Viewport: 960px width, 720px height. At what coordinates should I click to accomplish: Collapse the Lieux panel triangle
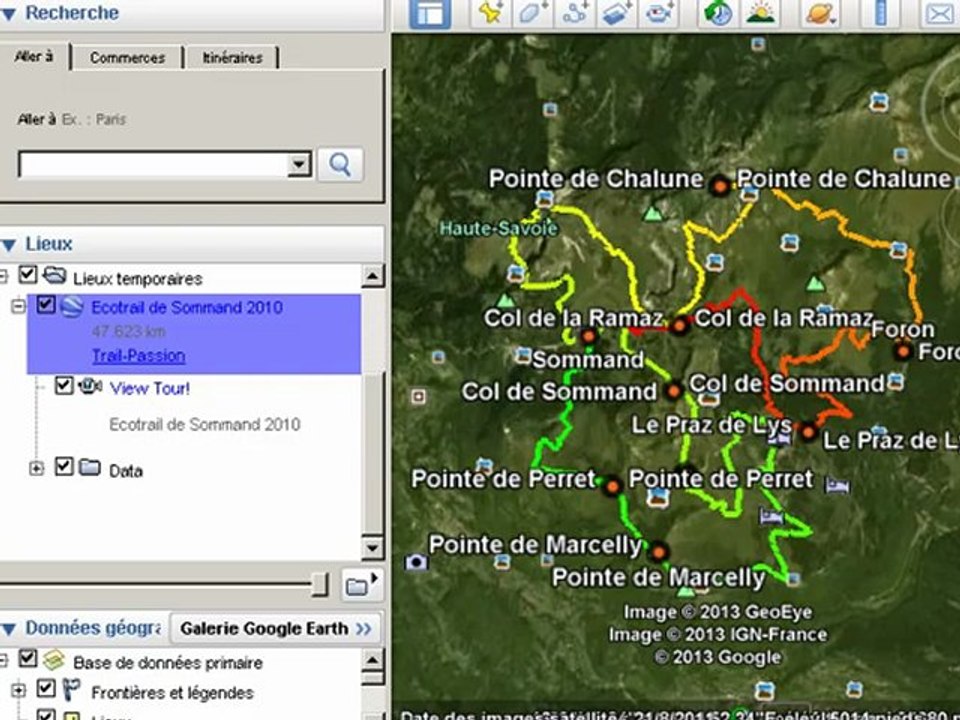point(9,245)
